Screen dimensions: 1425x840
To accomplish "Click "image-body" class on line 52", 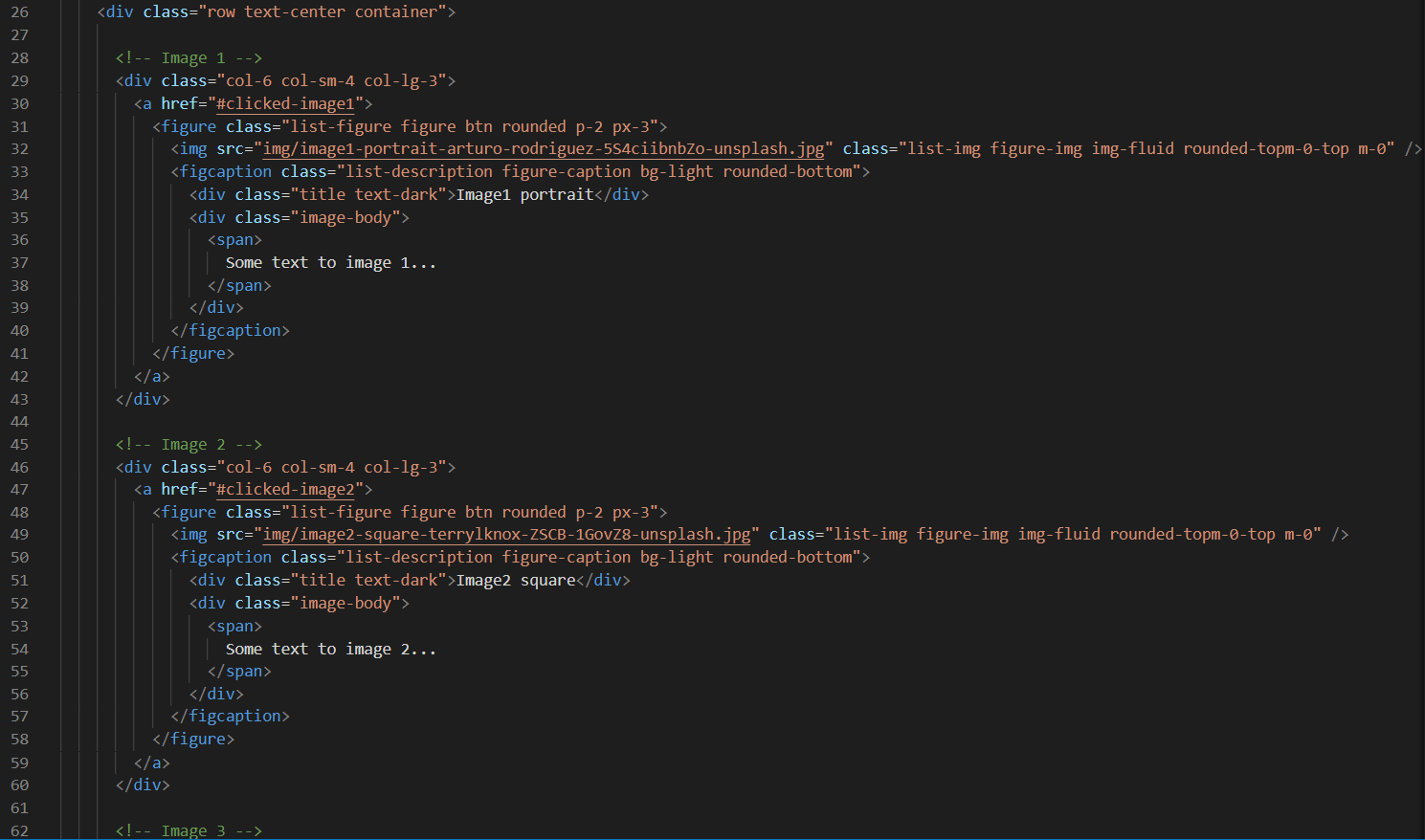I will [345, 603].
